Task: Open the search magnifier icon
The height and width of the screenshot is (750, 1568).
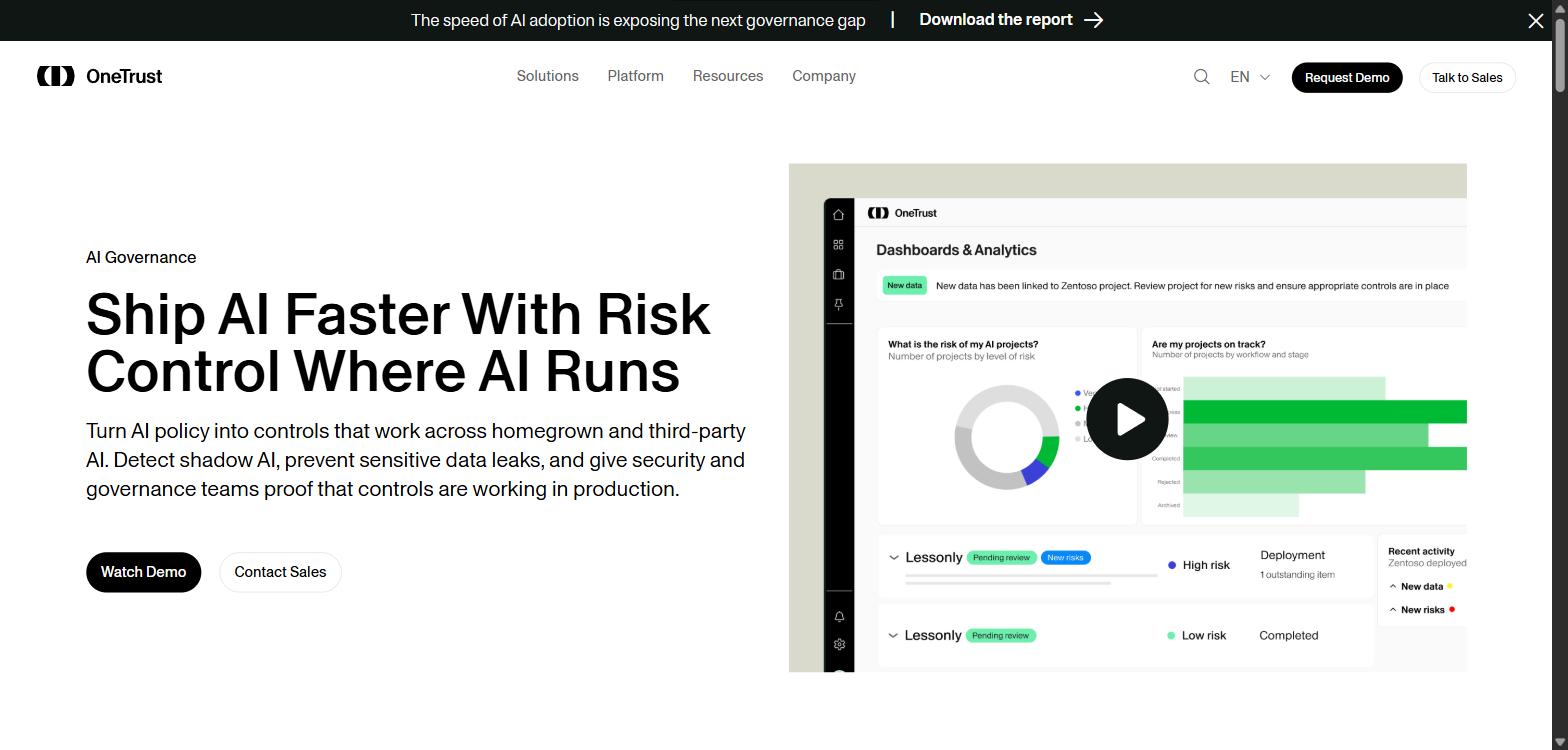Action: (x=1202, y=77)
